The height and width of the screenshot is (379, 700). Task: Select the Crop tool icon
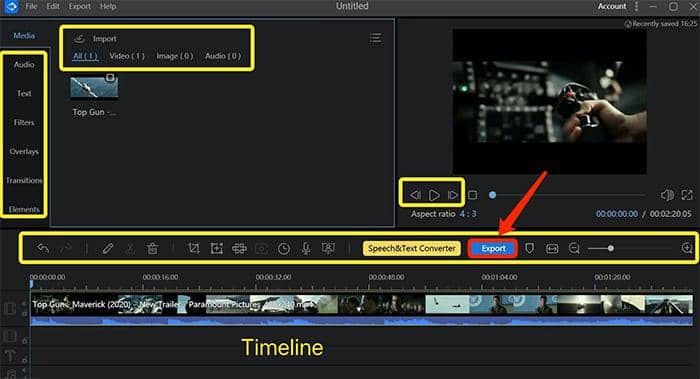click(194, 248)
